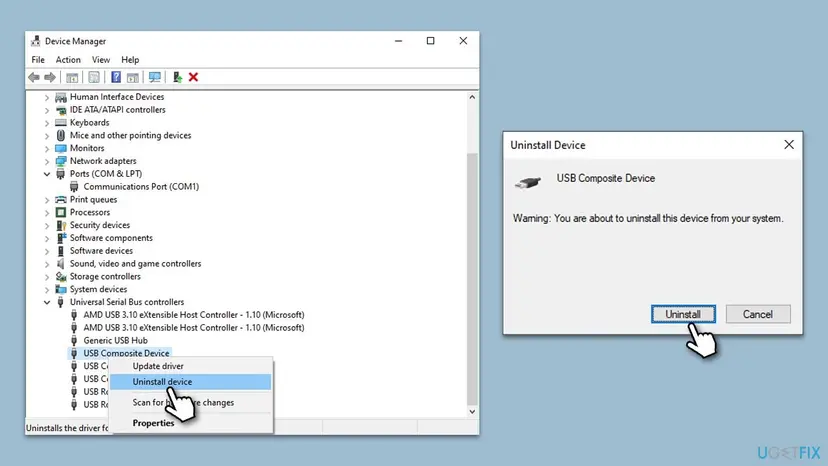Click the Network adapters icon
The width and height of the screenshot is (828, 466).
click(x=61, y=161)
